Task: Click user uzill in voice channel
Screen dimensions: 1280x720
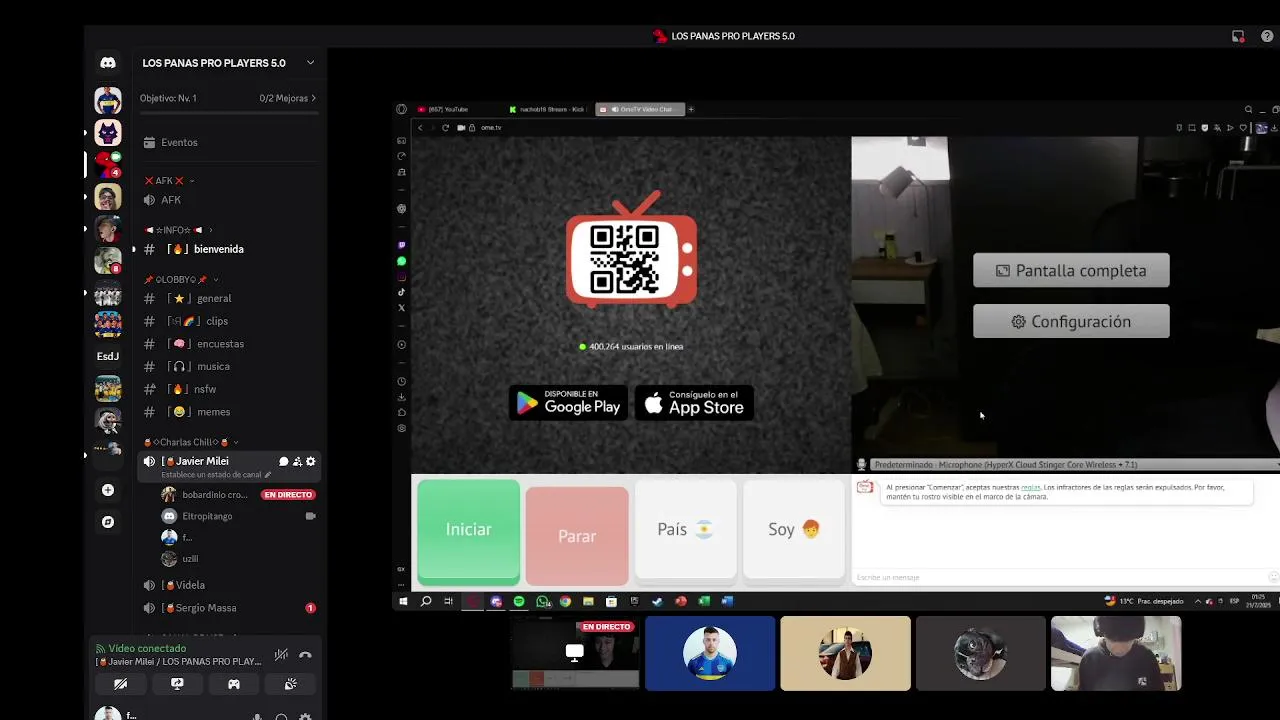Action: 238,559
